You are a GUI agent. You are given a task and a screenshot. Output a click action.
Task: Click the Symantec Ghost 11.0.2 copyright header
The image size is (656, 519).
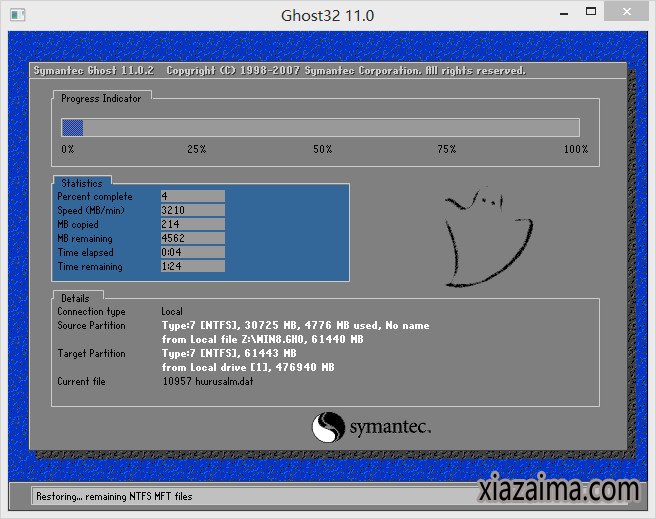279,70
